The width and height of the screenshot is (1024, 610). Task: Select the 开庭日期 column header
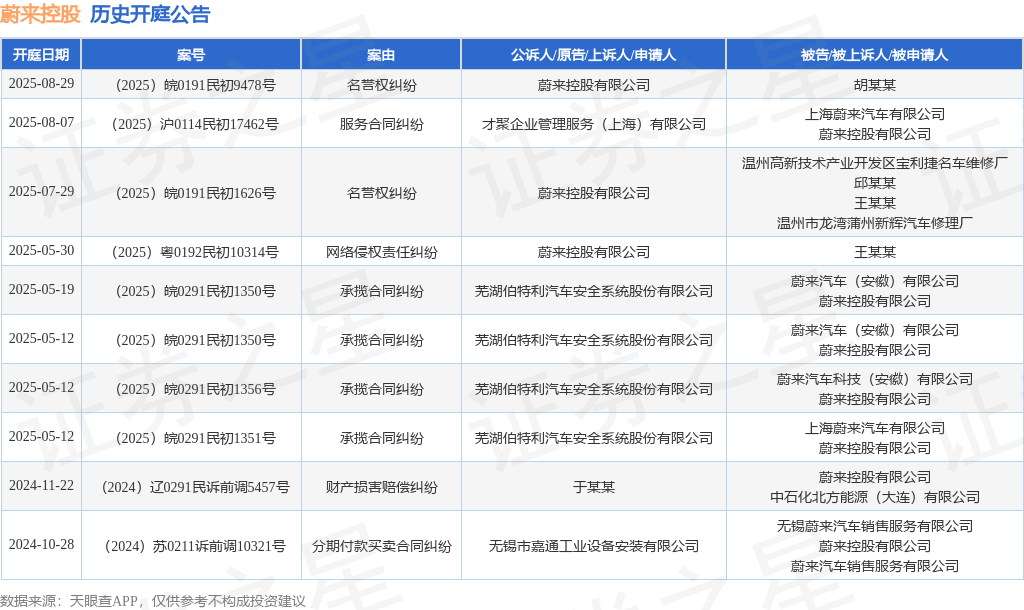tap(40, 55)
